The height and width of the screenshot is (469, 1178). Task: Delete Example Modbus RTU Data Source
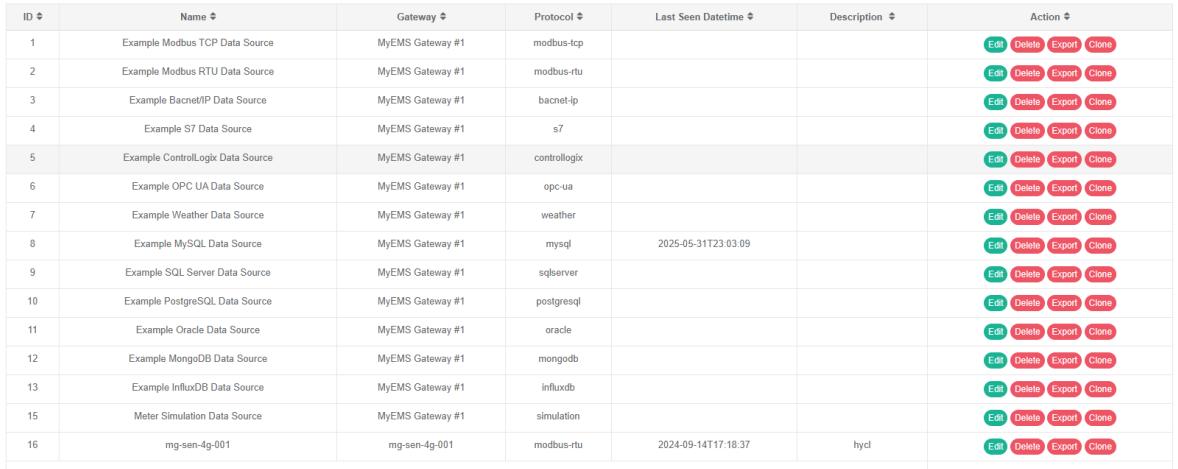pos(1025,73)
